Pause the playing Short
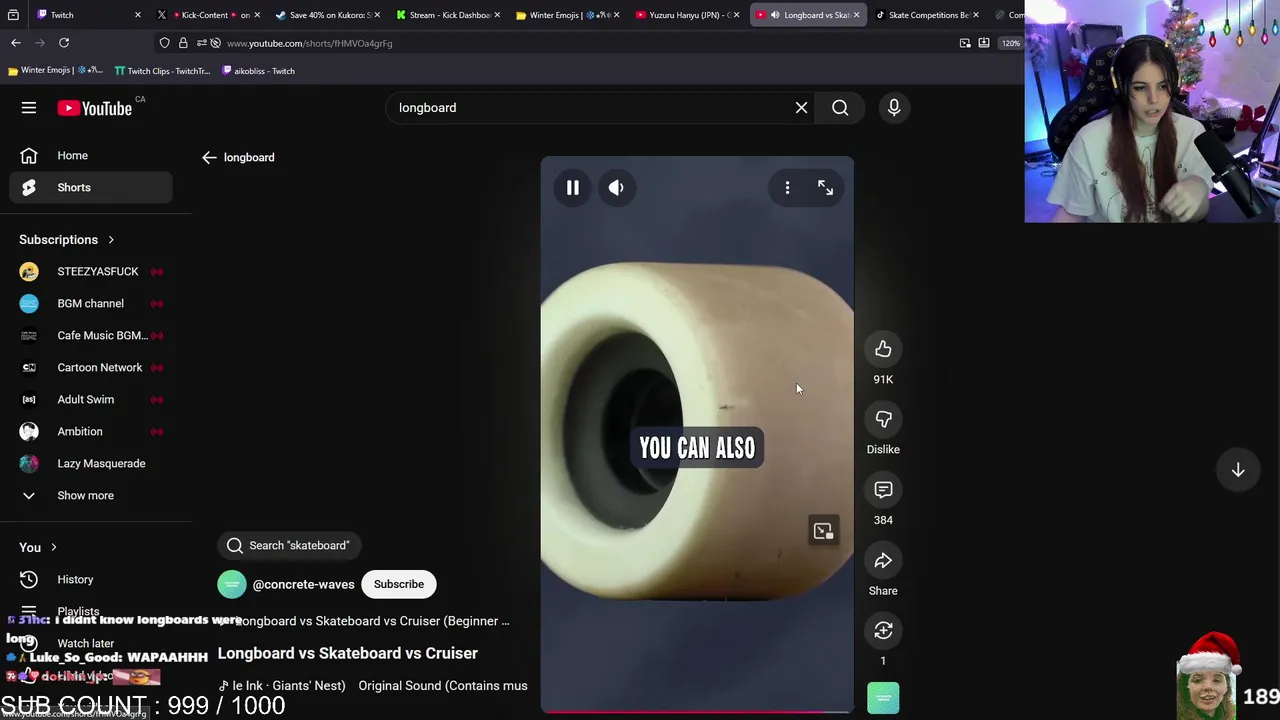 pyautogui.click(x=573, y=188)
